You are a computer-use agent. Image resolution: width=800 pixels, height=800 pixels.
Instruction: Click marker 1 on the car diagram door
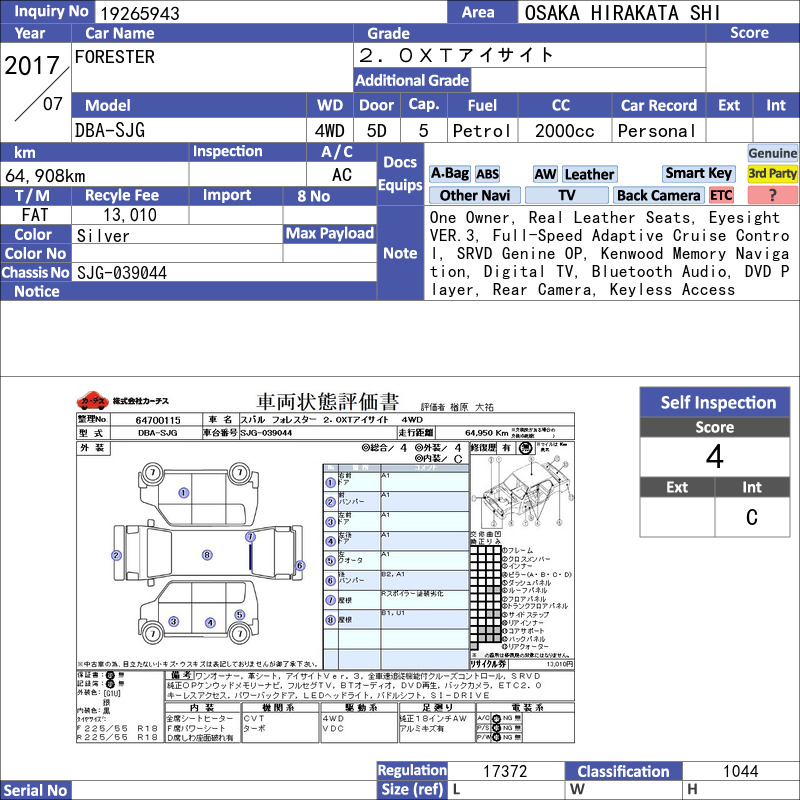coord(184,493)
